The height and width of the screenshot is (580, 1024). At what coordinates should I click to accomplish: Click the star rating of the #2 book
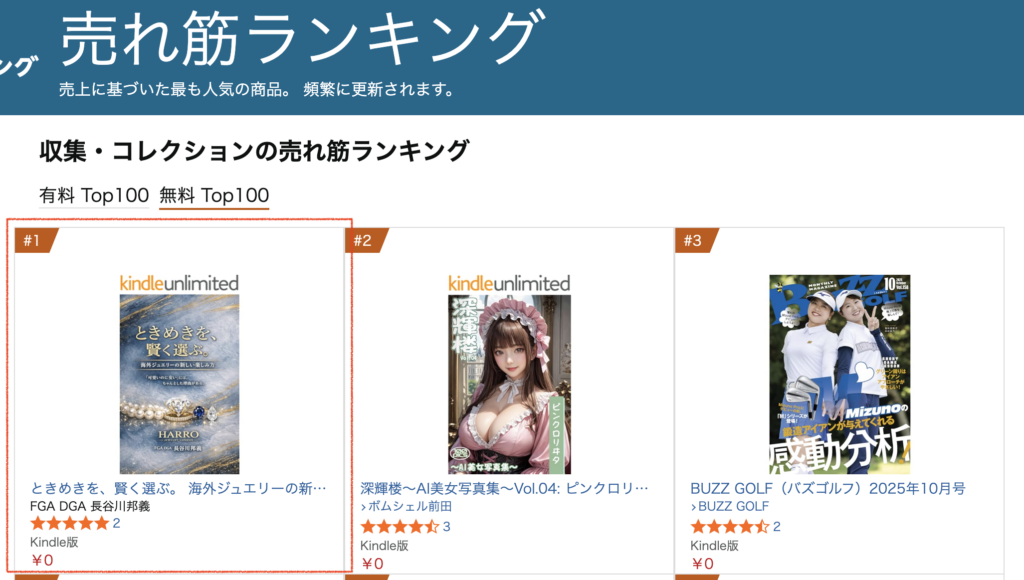tap(400, 526)
